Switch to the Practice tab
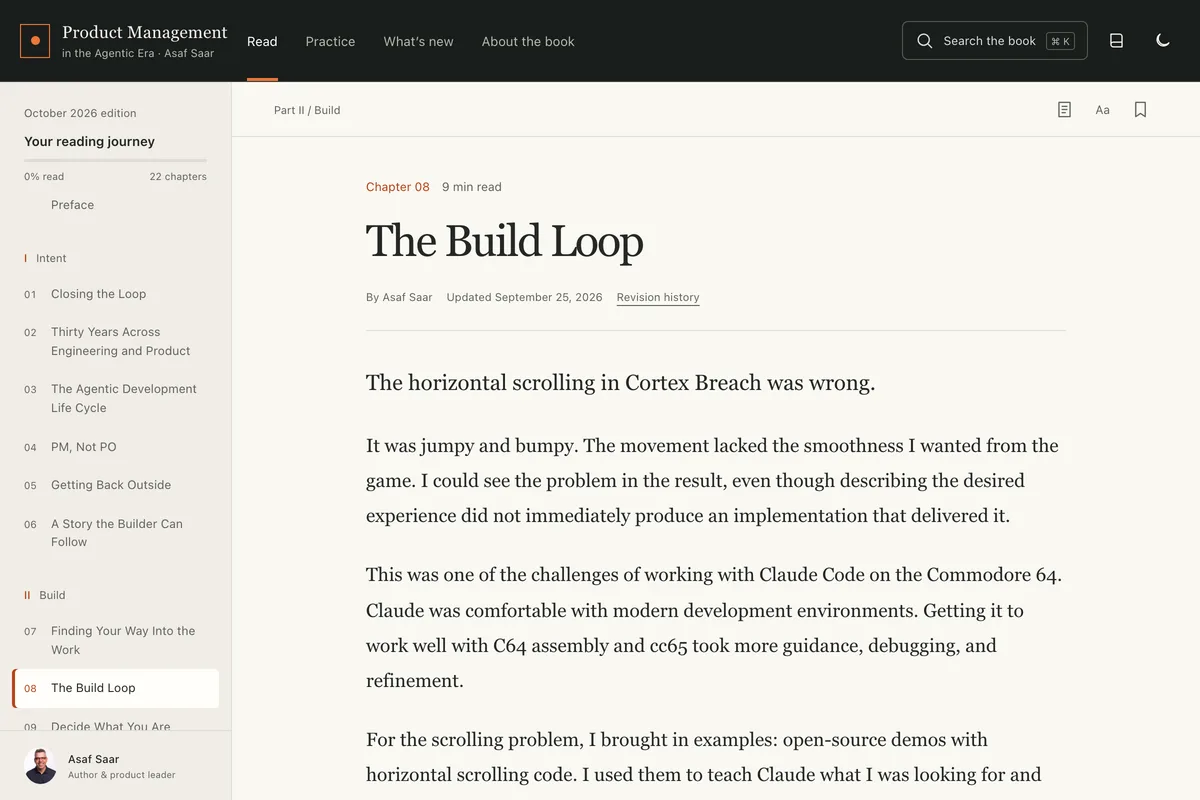This screenshot has height=800, width=1200. click(330, 41)
